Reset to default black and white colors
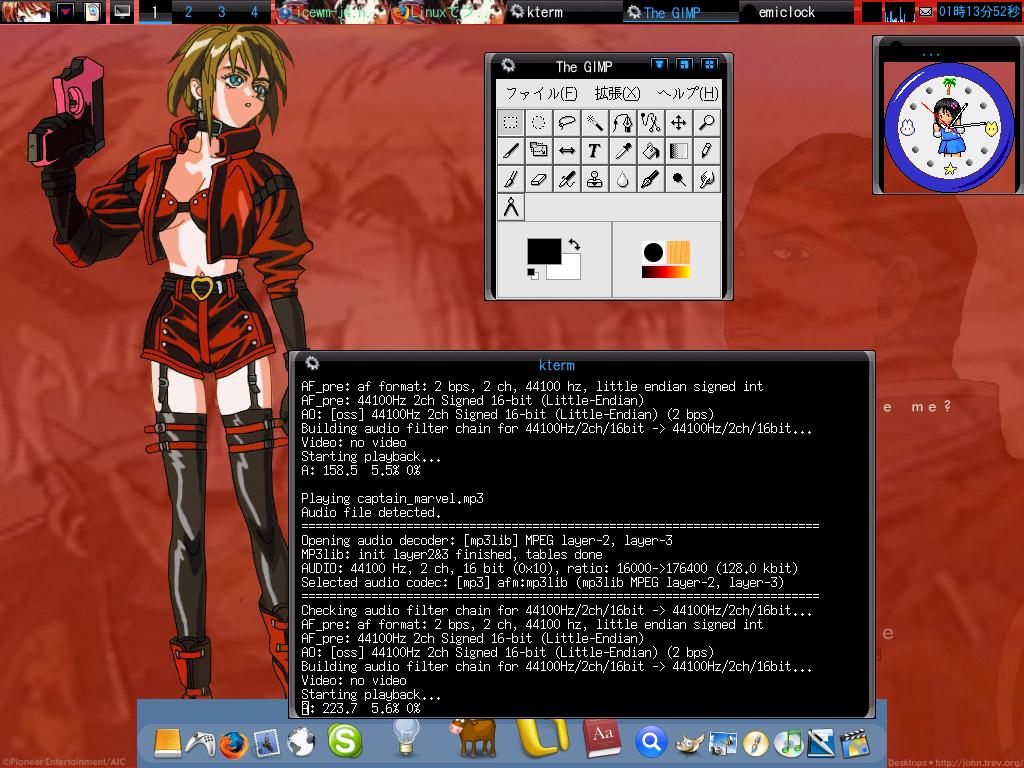The image size is (1024, 768). coord(531,272)
